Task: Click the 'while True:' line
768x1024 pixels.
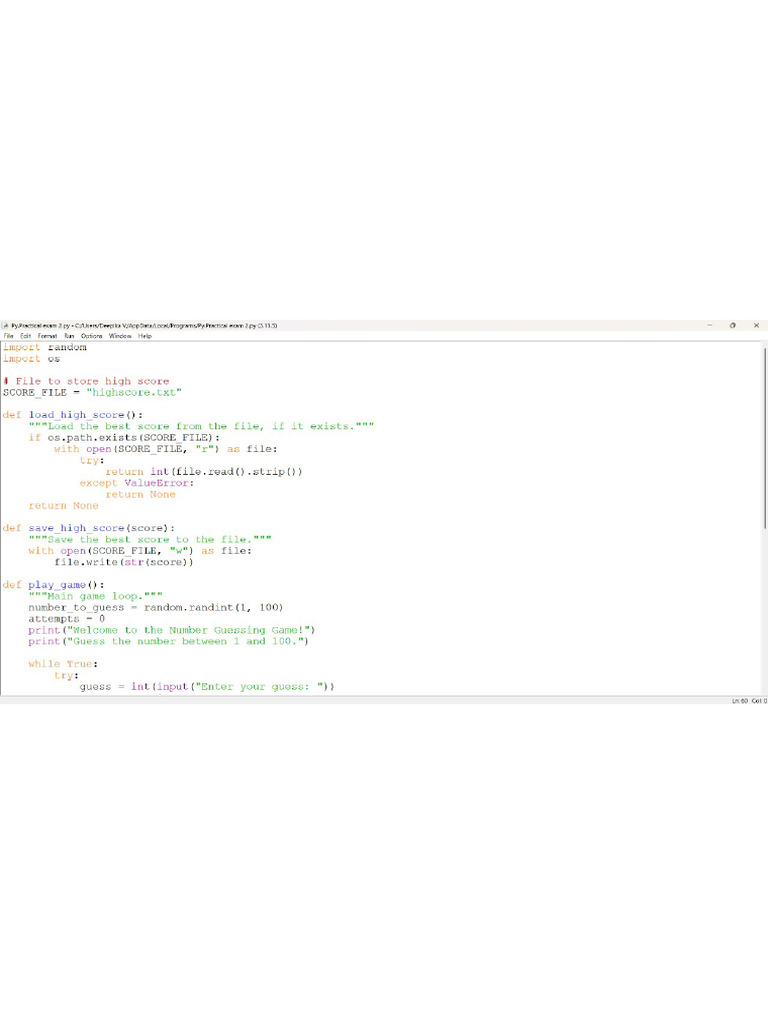Action: 63,664
